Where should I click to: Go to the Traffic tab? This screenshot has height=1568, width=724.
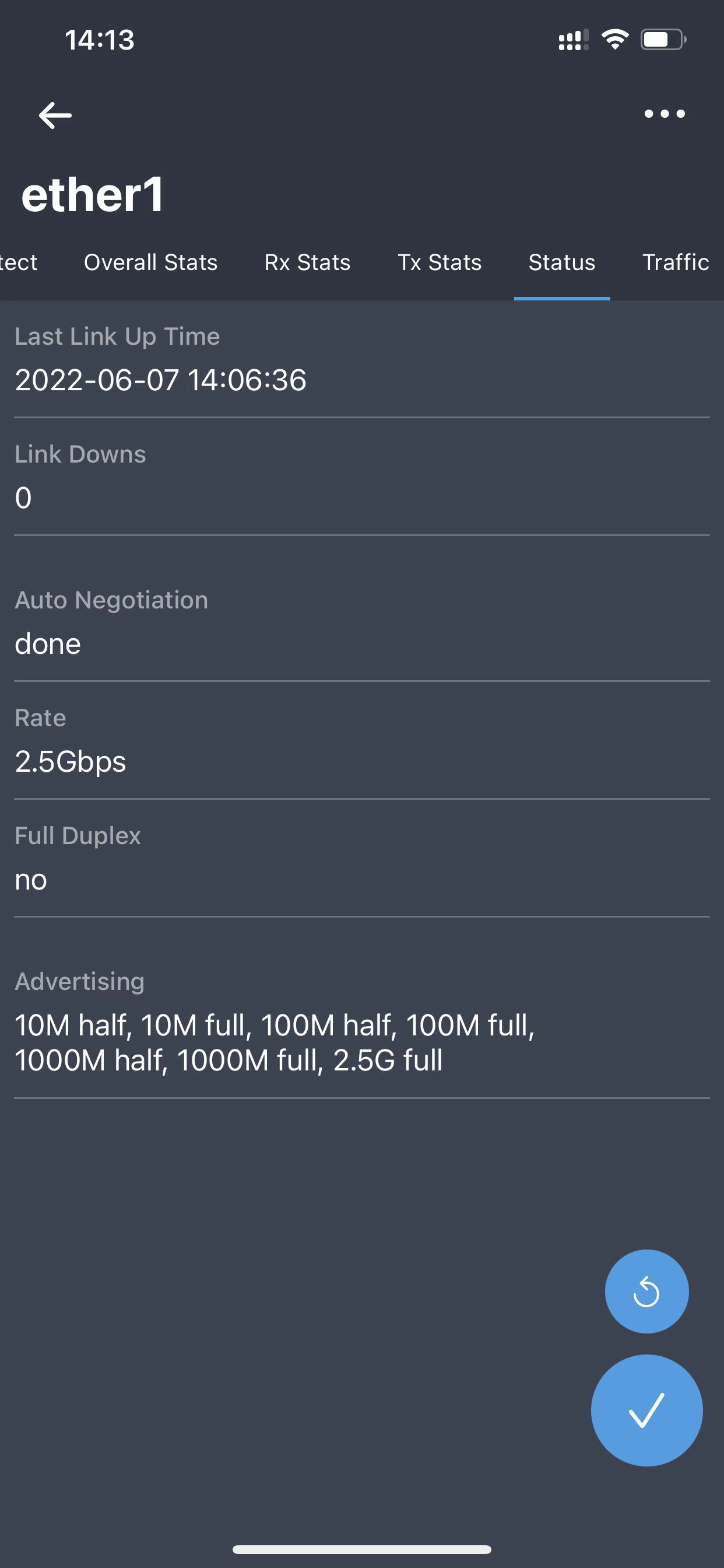(x=676, y=262)
